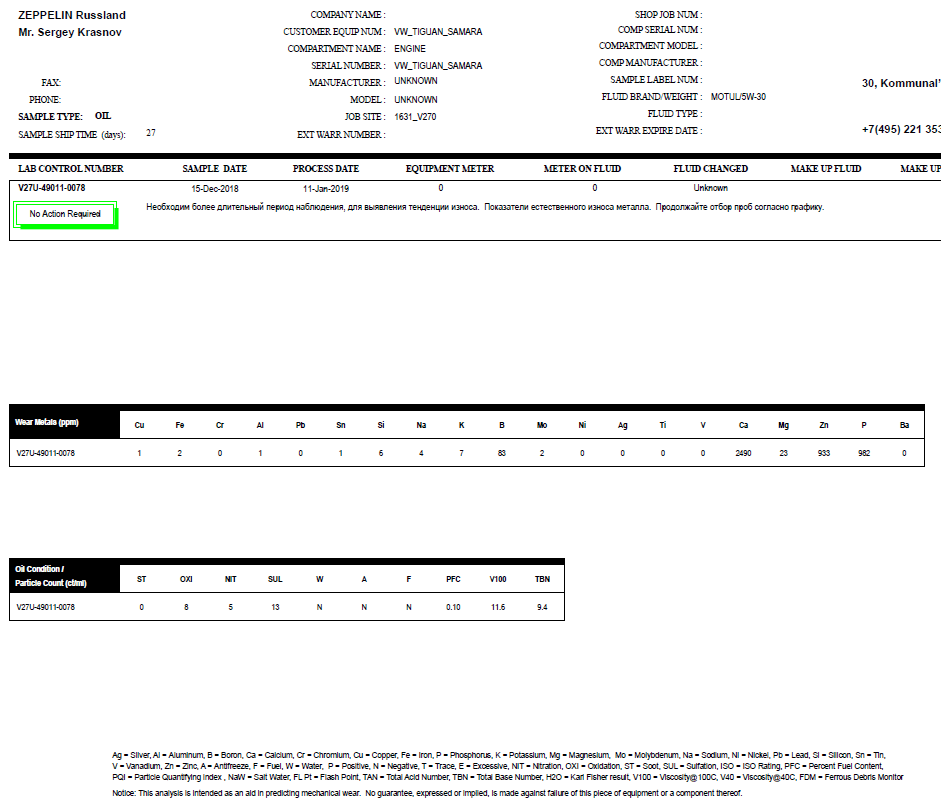Click the METER ON FLUID column header
This screenshot has width=941, height=808.
click(582, 169)
